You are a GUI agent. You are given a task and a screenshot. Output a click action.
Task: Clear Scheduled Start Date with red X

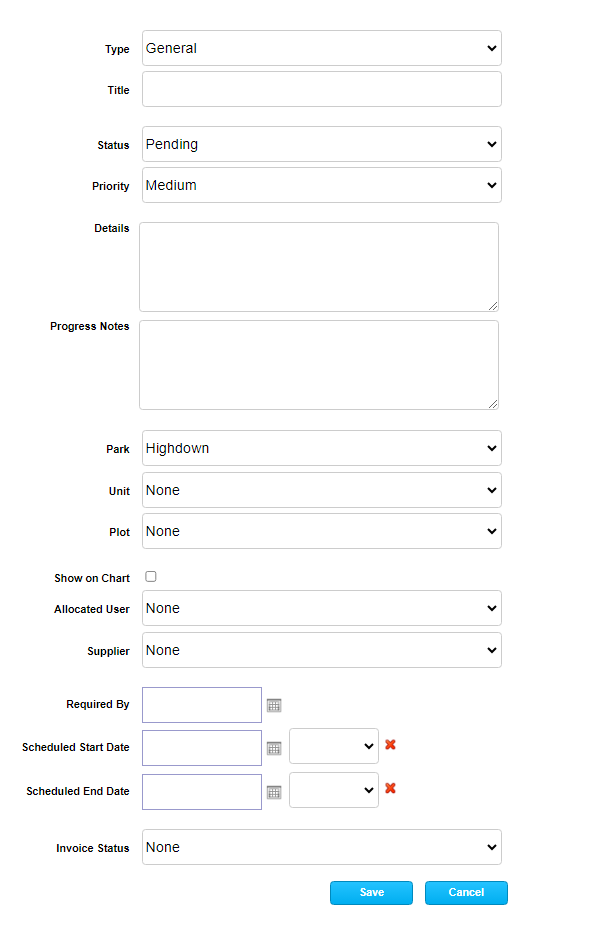390,745
